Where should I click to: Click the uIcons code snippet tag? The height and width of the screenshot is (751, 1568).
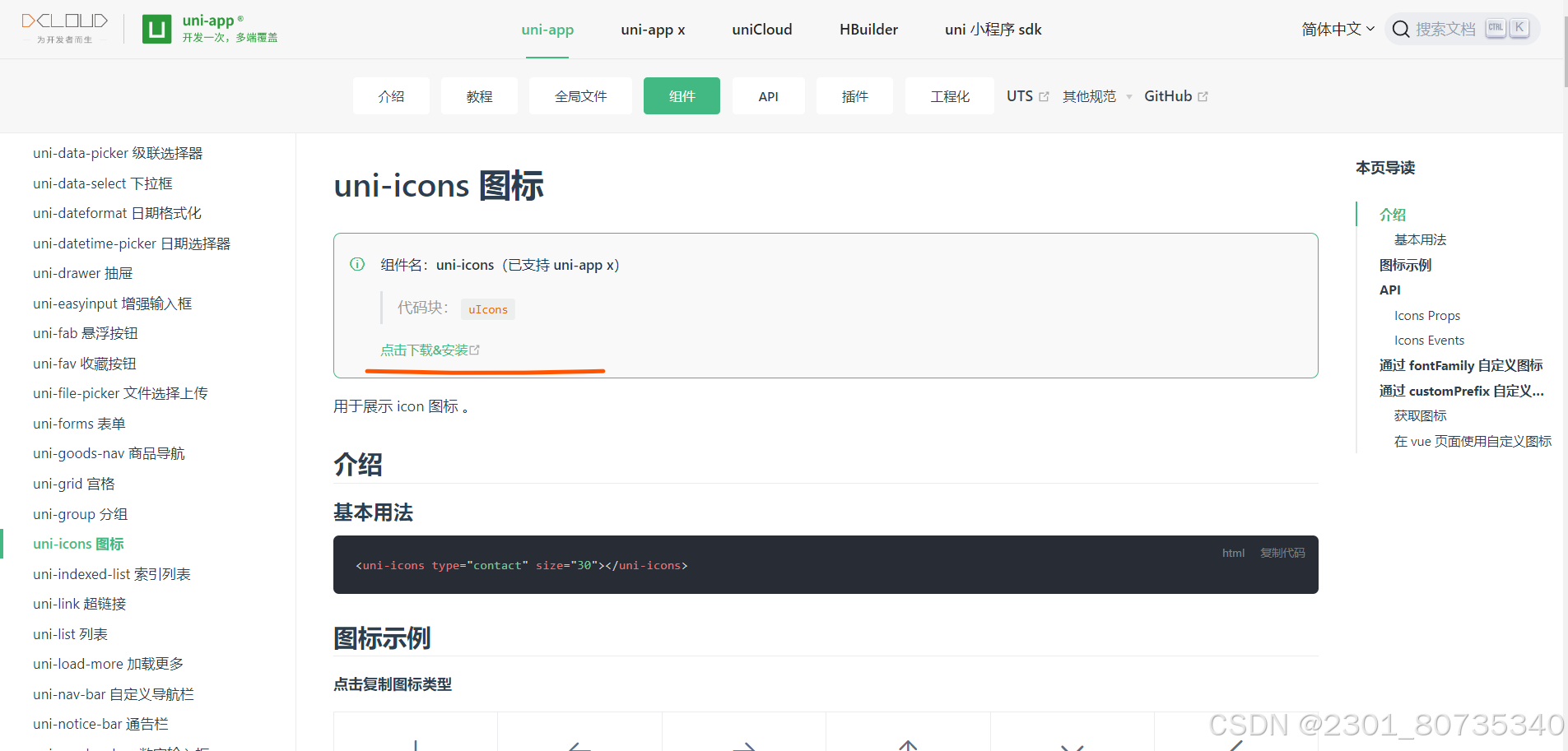[x=487, y=309]
